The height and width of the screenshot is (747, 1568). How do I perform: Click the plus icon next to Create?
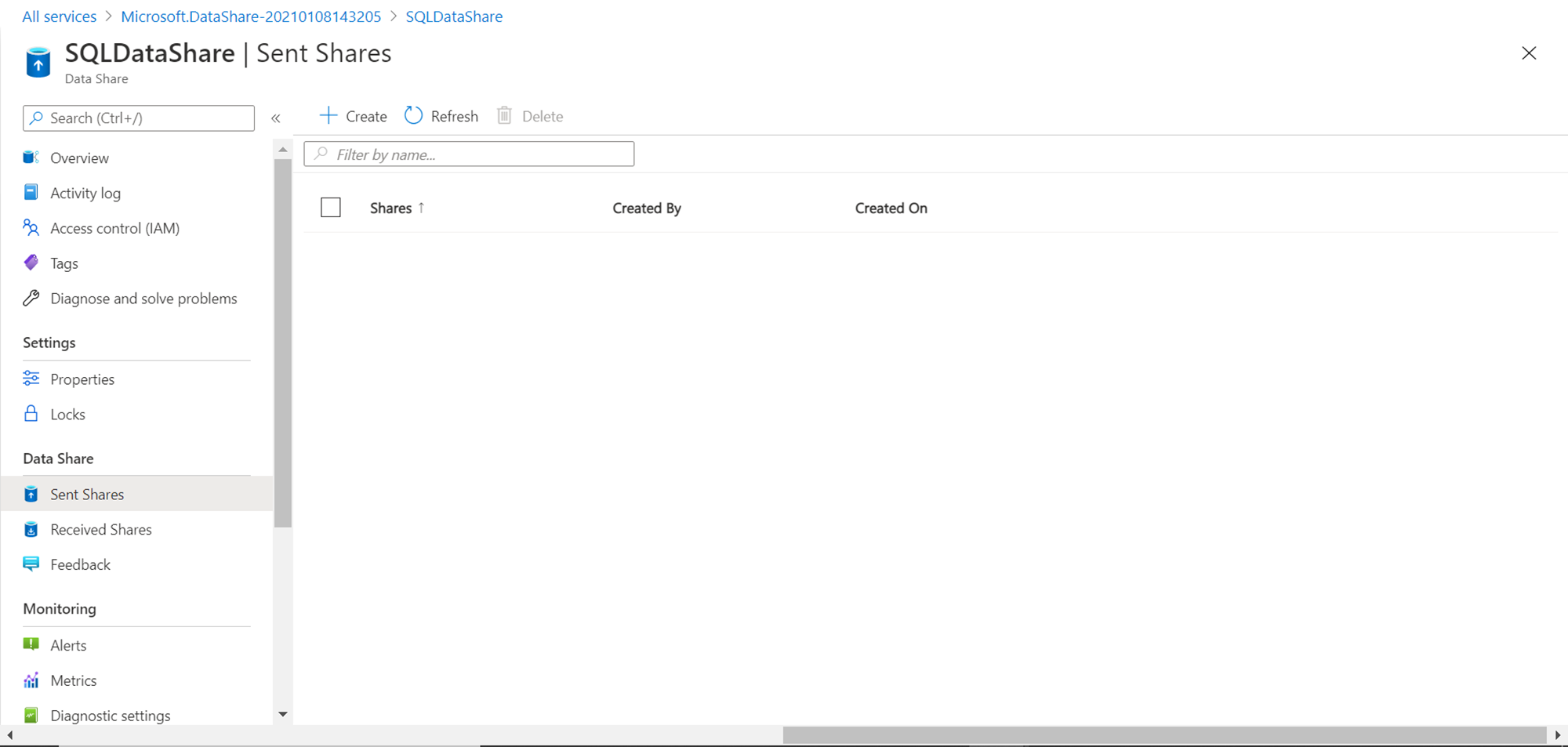click(328, 116)
